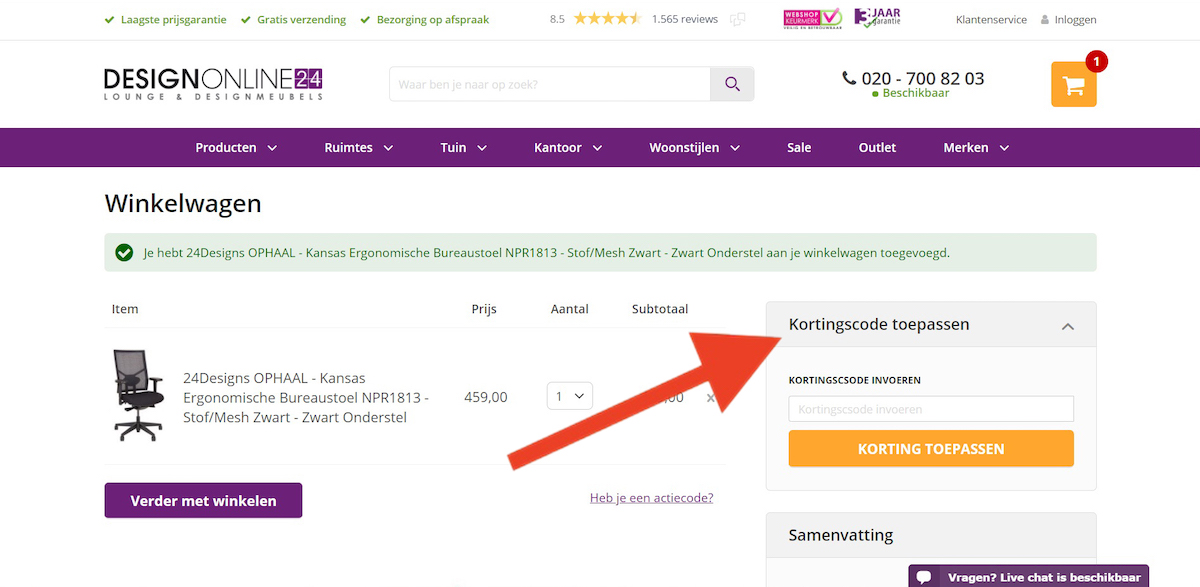The image size is (1200, 587).
Task: Click the phone icon beside 020 number
Action: pyautogui.click(x=849, y=78)
